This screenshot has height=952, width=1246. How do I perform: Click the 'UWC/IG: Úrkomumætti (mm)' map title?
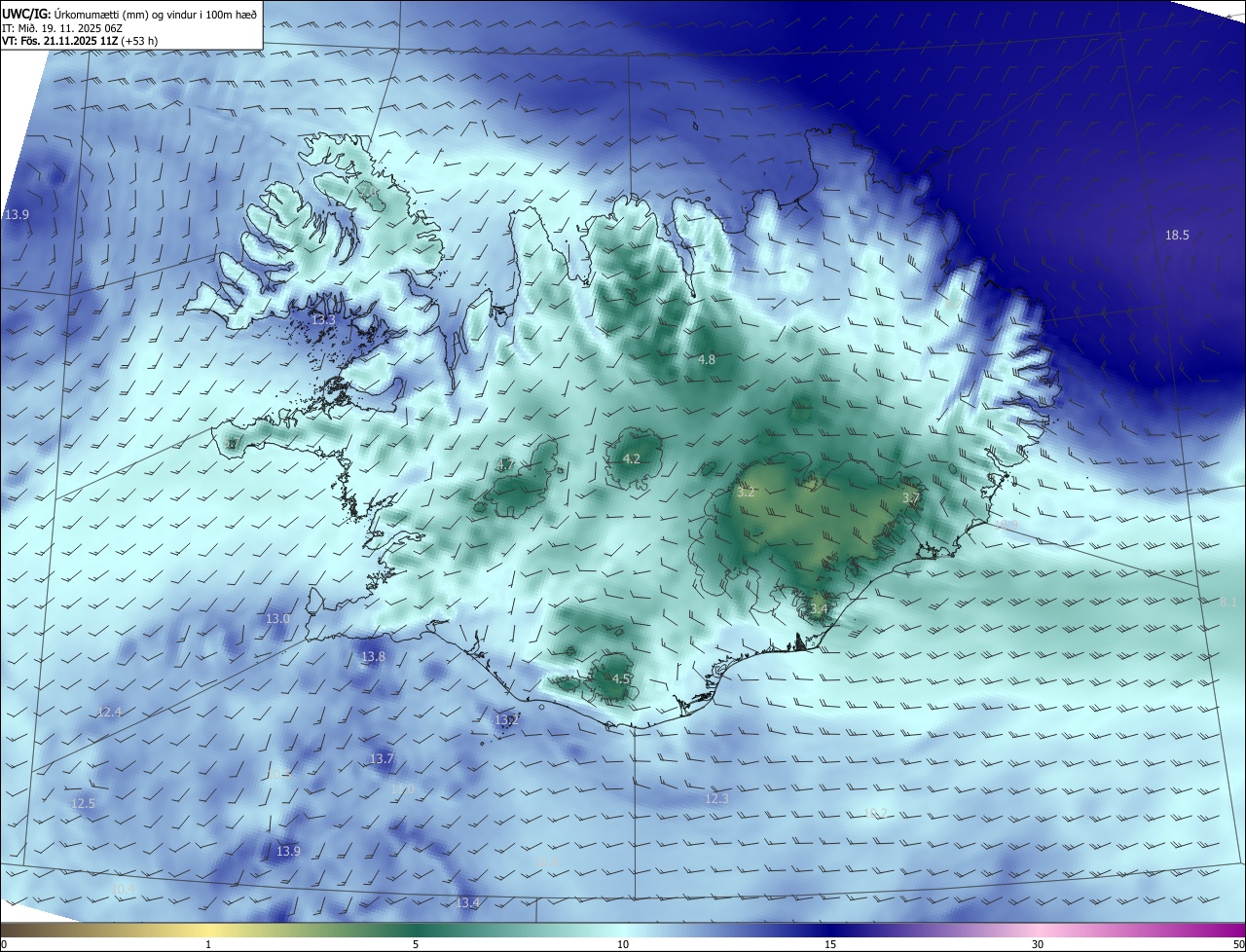pyautogui.click(x=129, y=14)
